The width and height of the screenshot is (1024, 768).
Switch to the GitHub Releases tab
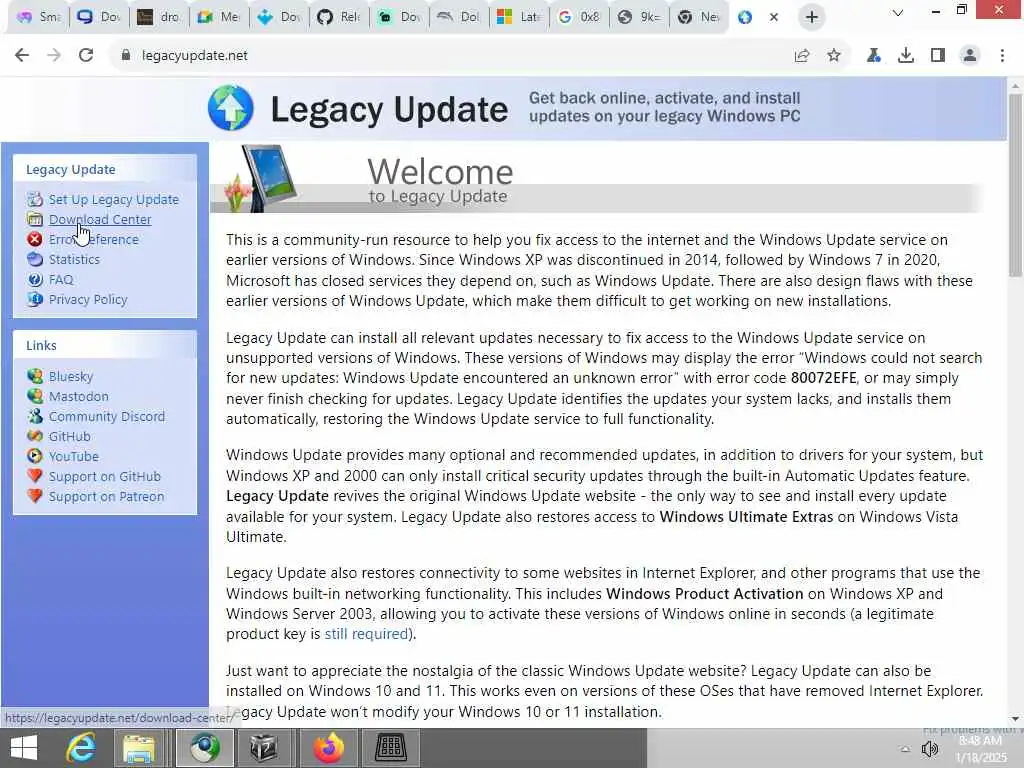tap(339, 17)
